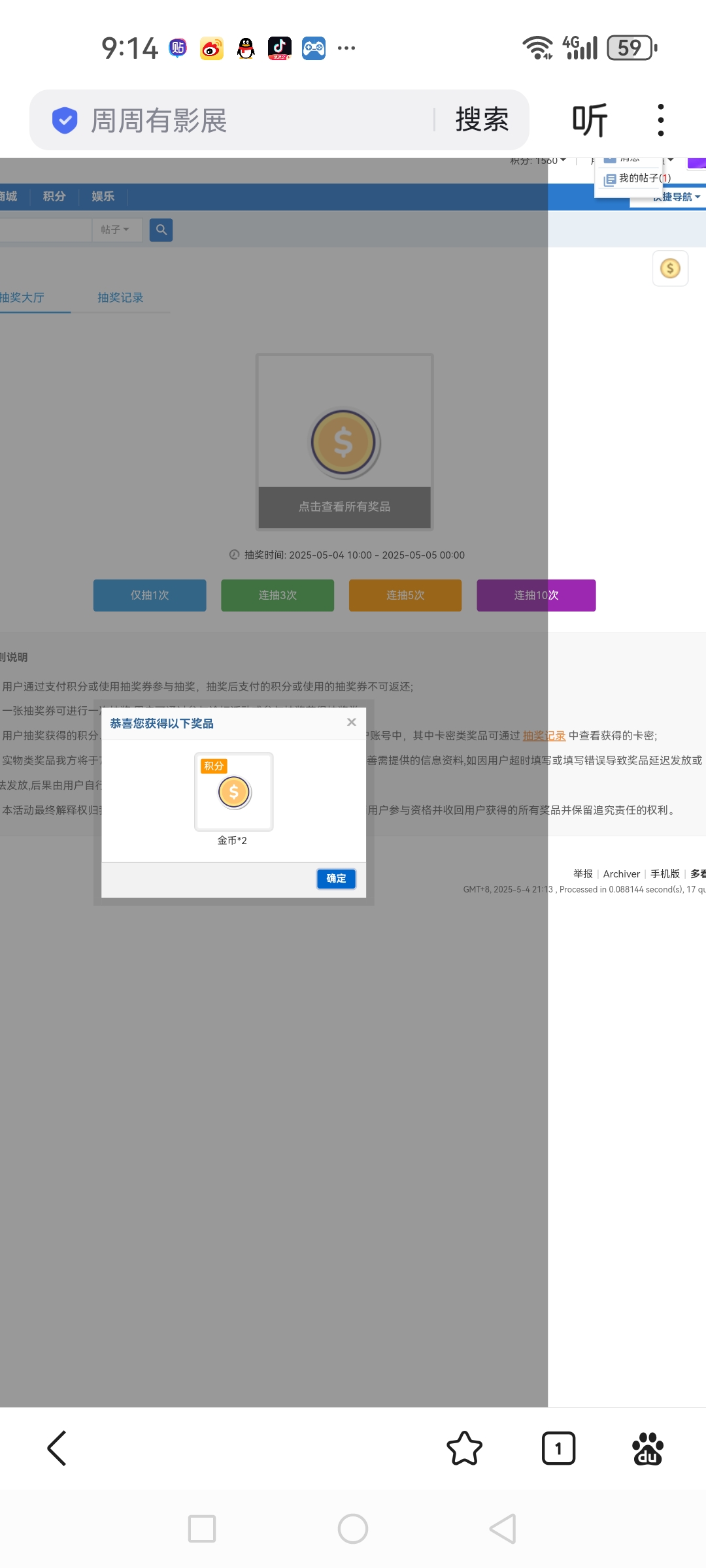Open the tabs counter showing 1
The height and width of the screenshot is (1568, 706).
tap(558, 1448)
